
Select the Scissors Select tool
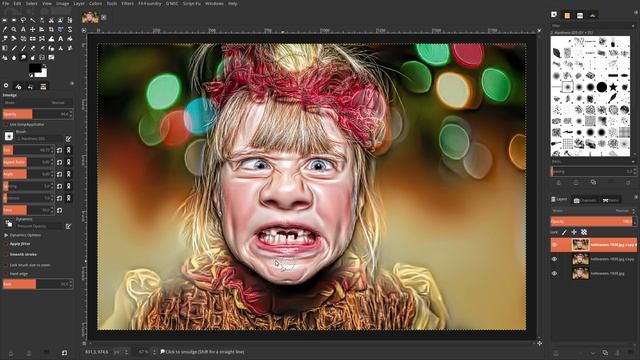click(51, 20)
